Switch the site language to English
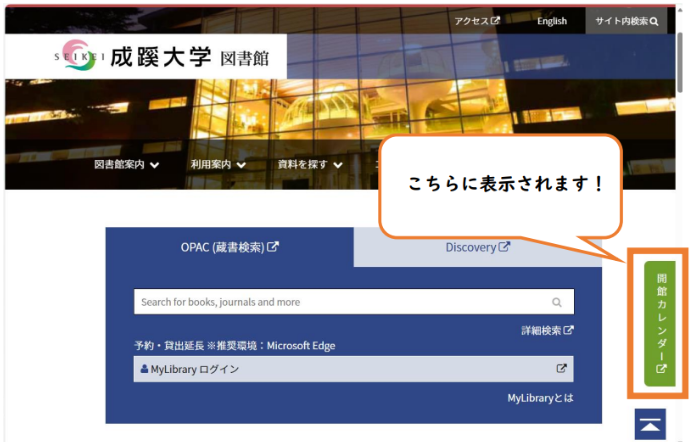Viewport: 694px width, 442px height. click(x=551, y=21)
